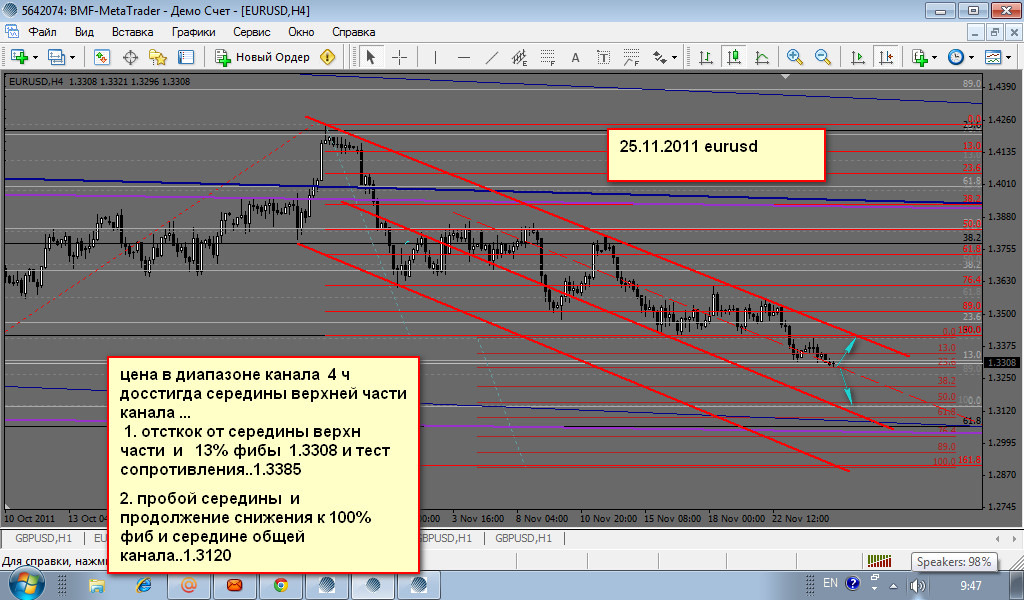Choose the Fibonacci arcs tool
Screen dimensions: 1024x600
click(x=631, y=57)
